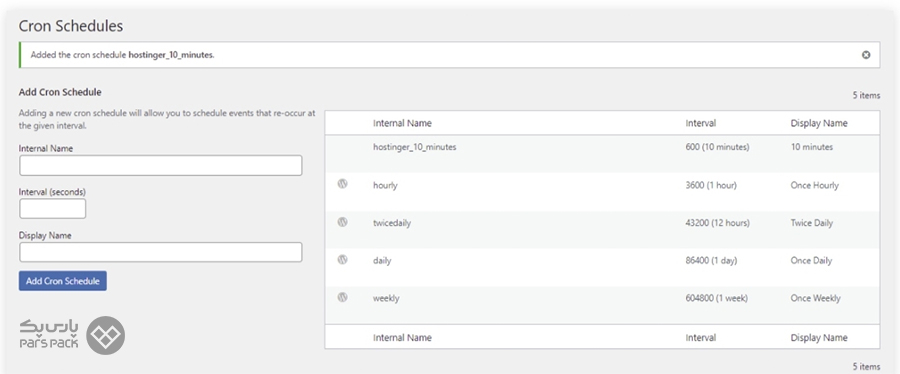Focus the Display Name input field
This screenshot has width=900, height=374.
tap(161, 252)
